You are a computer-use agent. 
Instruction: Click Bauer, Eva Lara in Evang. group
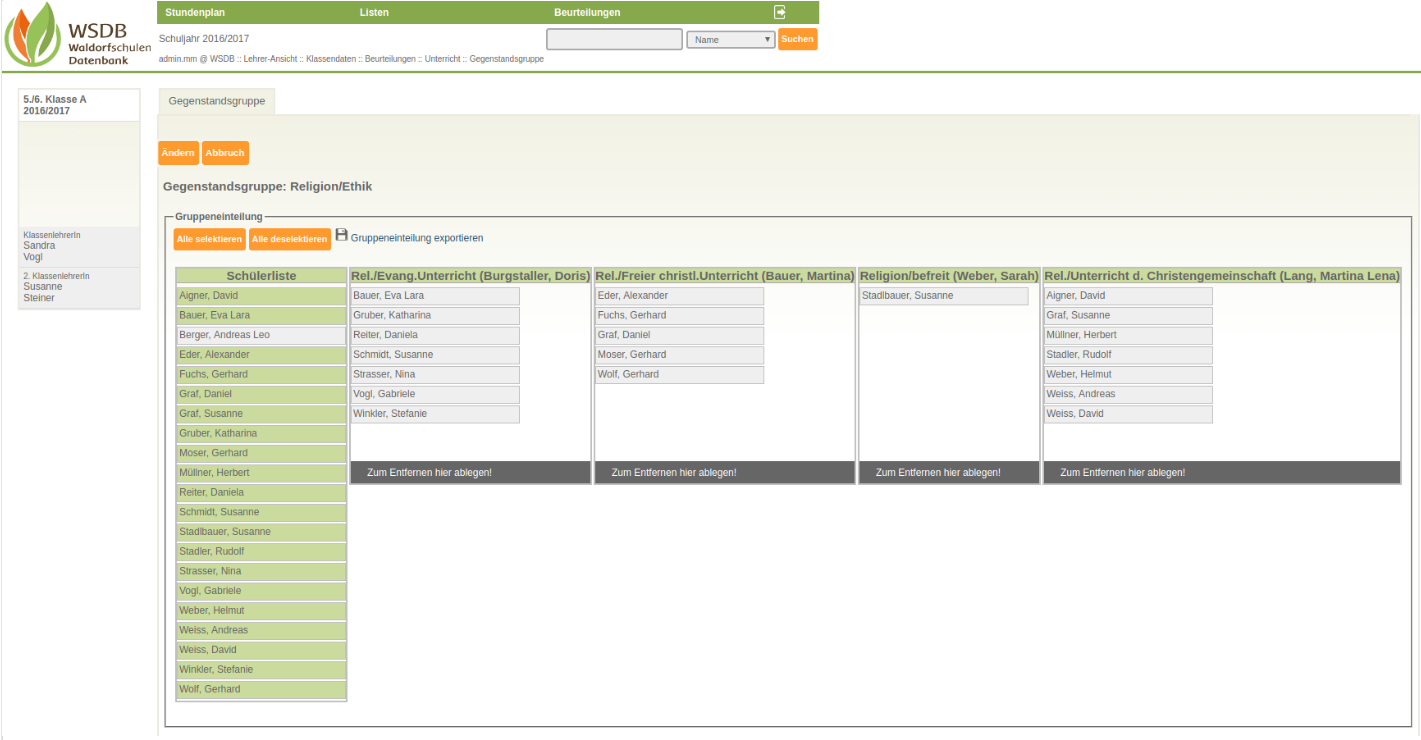tap(435, 296)
